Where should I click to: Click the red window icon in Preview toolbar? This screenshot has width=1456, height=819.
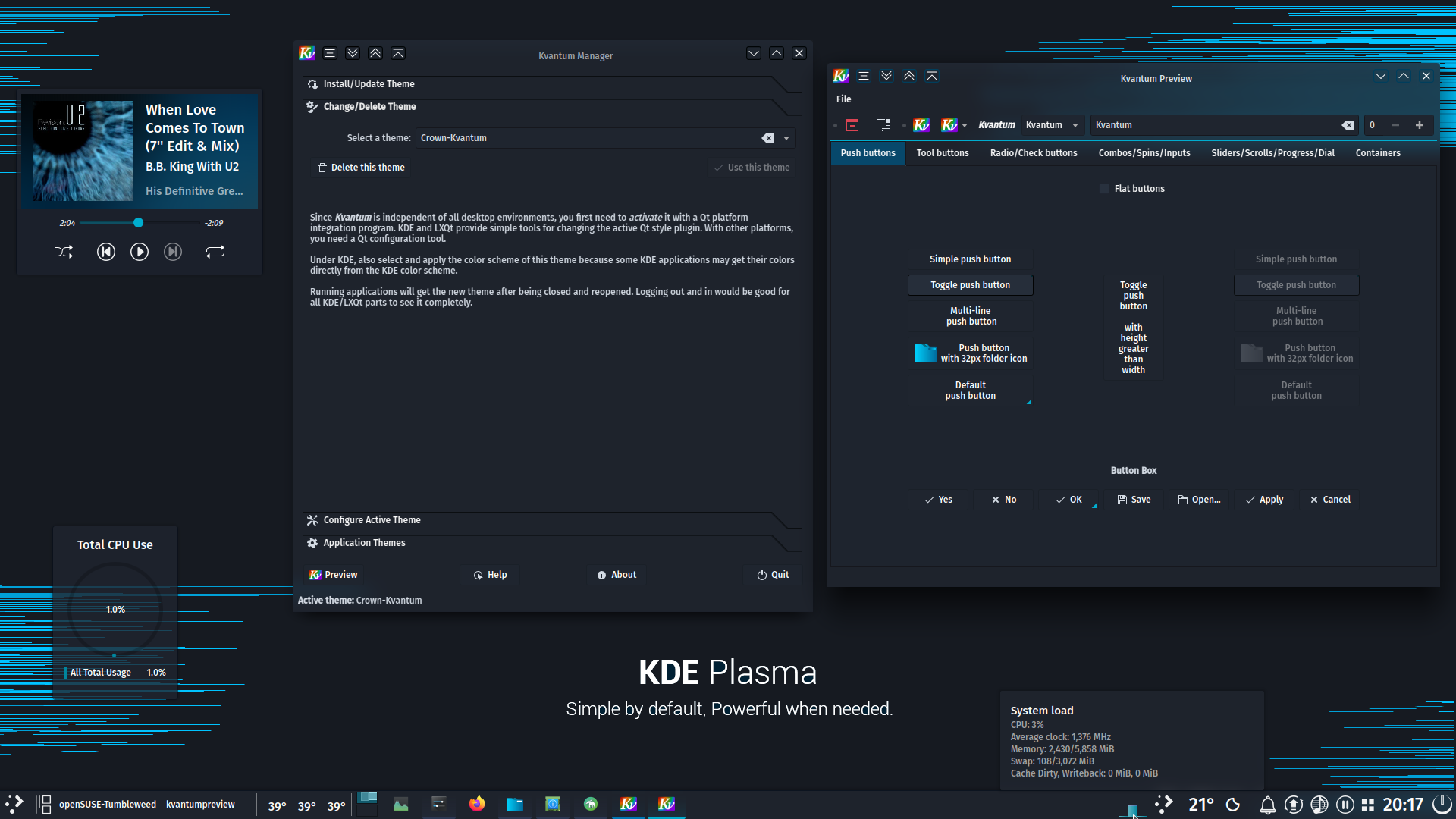852,125
